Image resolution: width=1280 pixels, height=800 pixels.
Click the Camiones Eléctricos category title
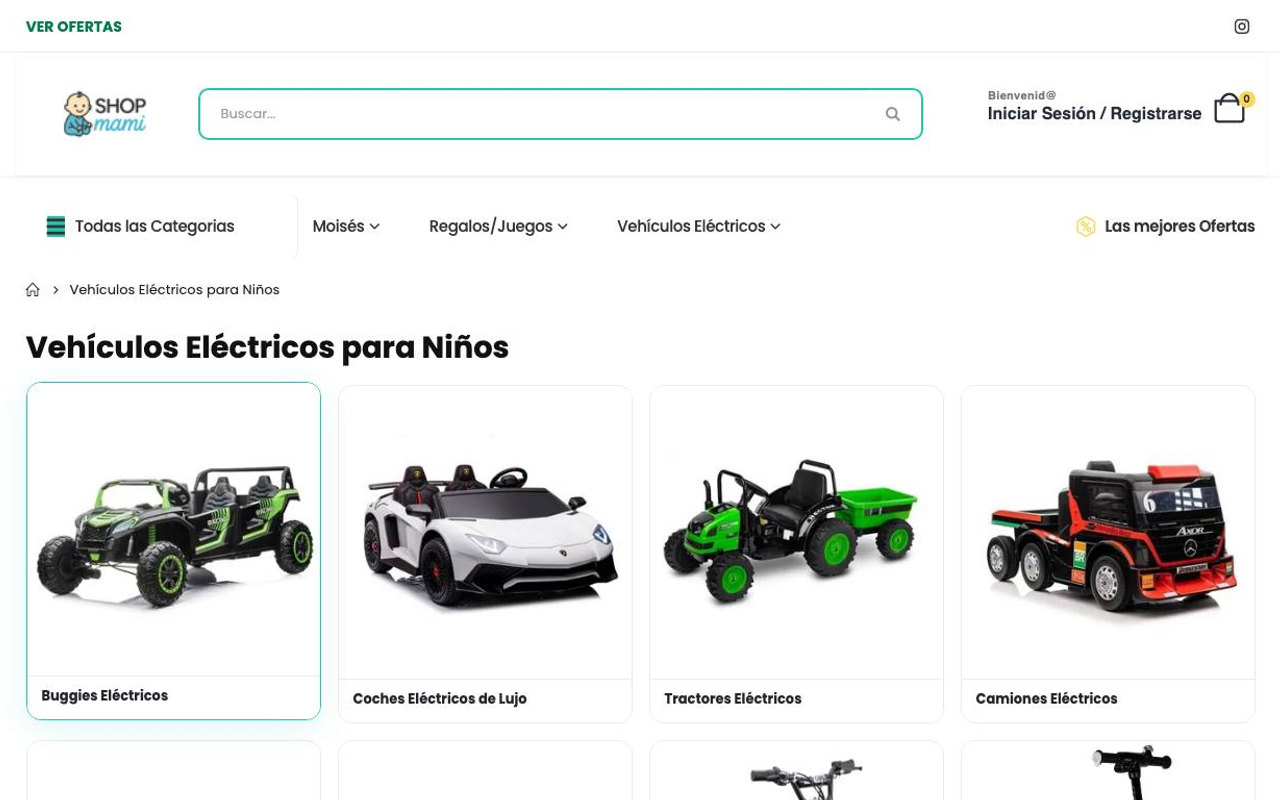(1046, 699)
